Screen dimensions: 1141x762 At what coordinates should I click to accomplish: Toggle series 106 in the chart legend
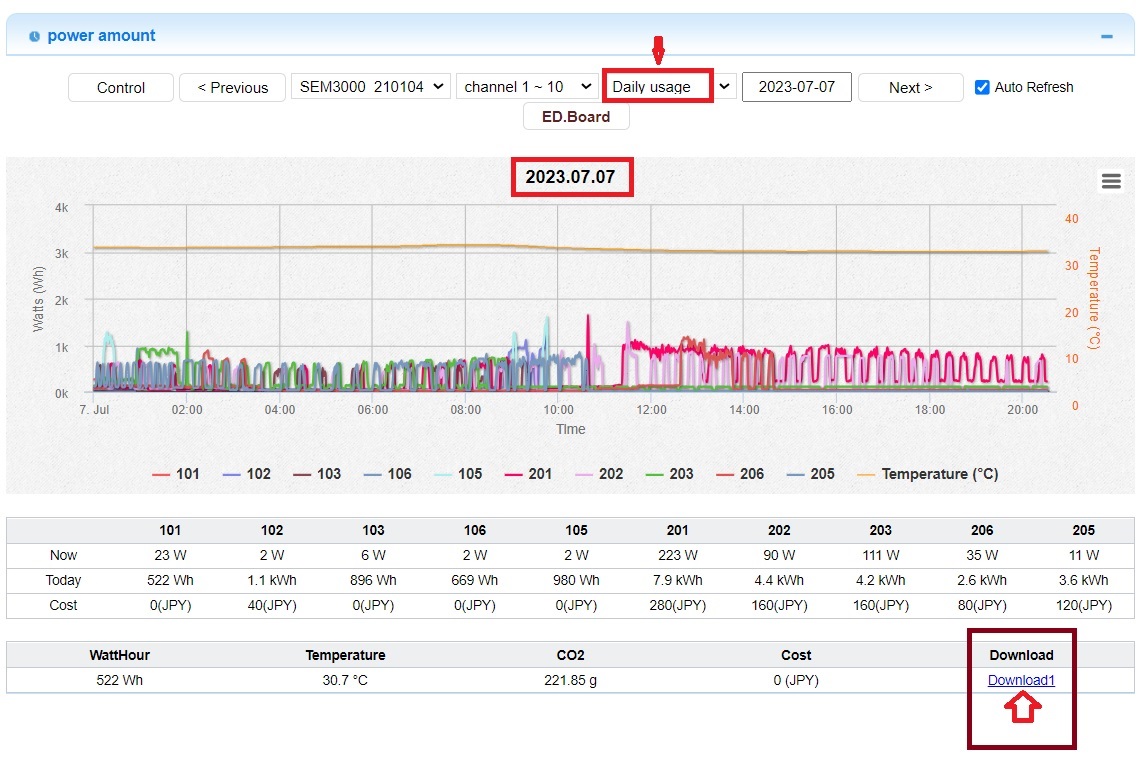pyautogui.click(x=388, y=474)
